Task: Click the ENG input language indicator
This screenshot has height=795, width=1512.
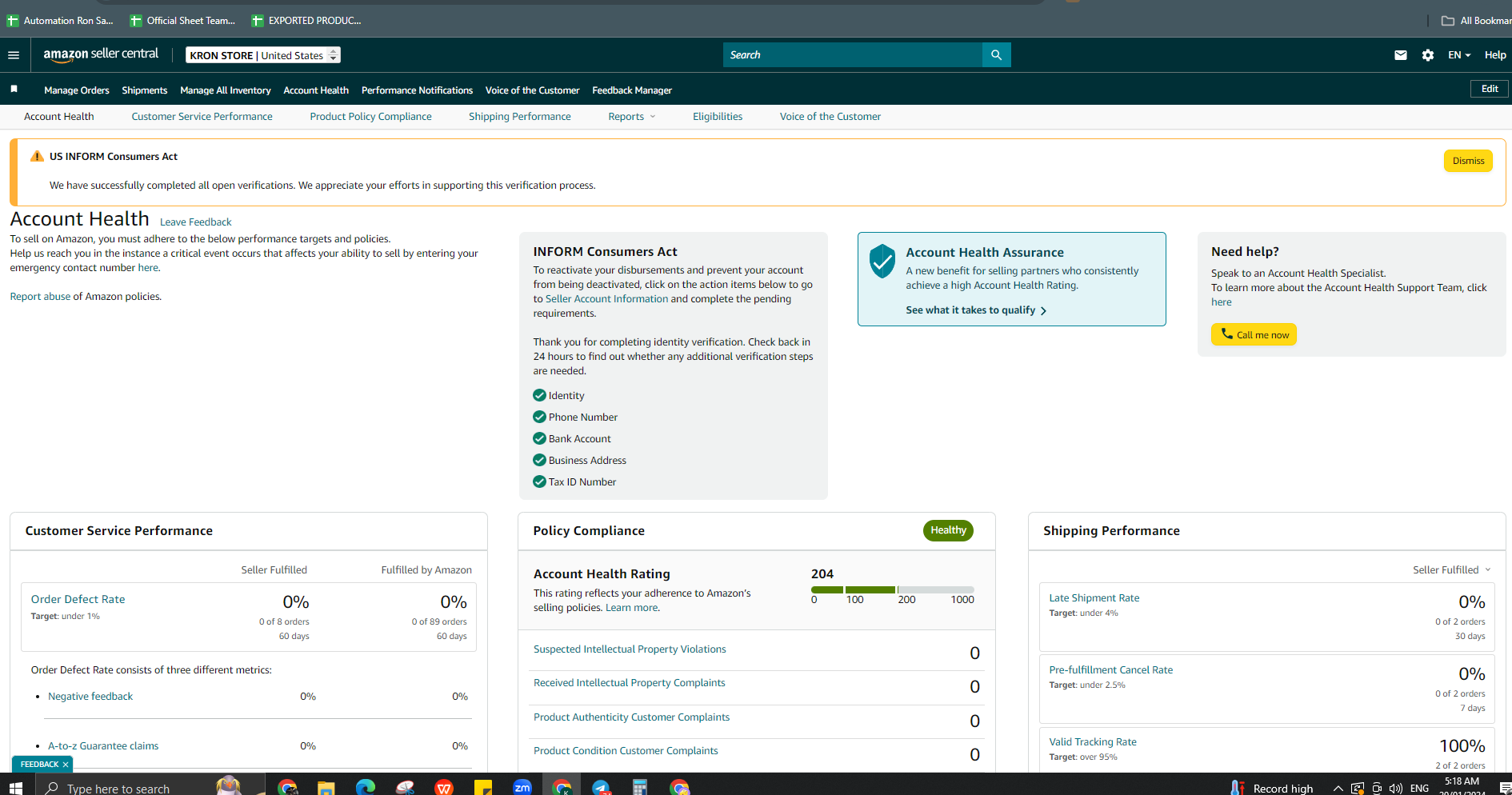Action: click(x=1419, y=789)
